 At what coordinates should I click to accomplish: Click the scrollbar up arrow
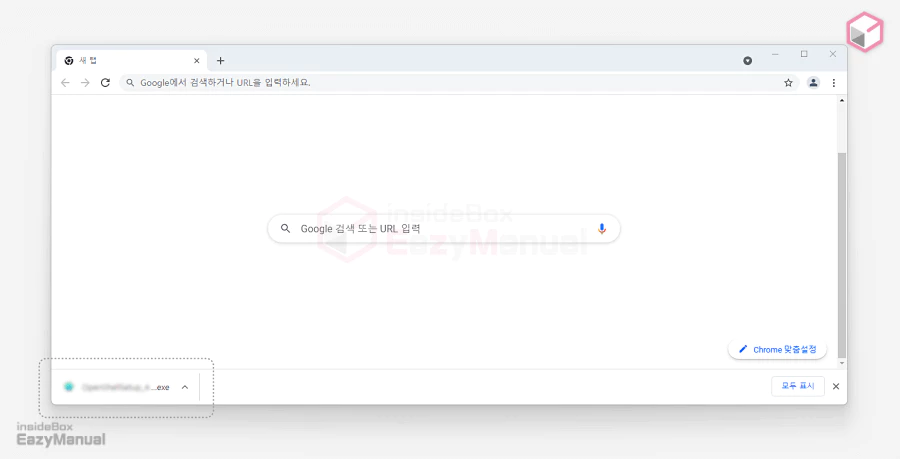pos(841,100)
